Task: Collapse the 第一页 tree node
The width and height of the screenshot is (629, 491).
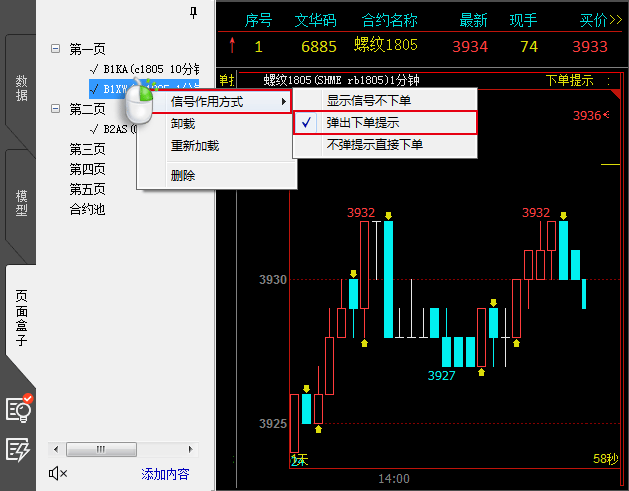Action: coord(55,49)
